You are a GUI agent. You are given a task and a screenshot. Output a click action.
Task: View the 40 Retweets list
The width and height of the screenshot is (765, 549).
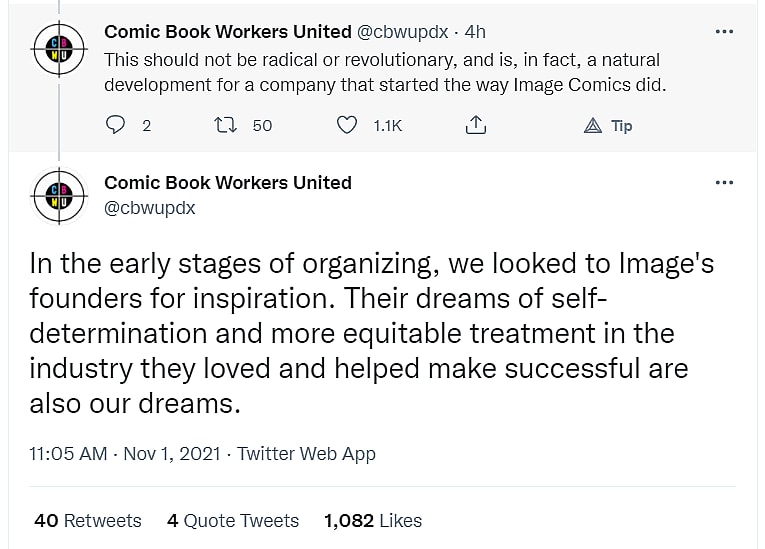[x=88, y=521]
